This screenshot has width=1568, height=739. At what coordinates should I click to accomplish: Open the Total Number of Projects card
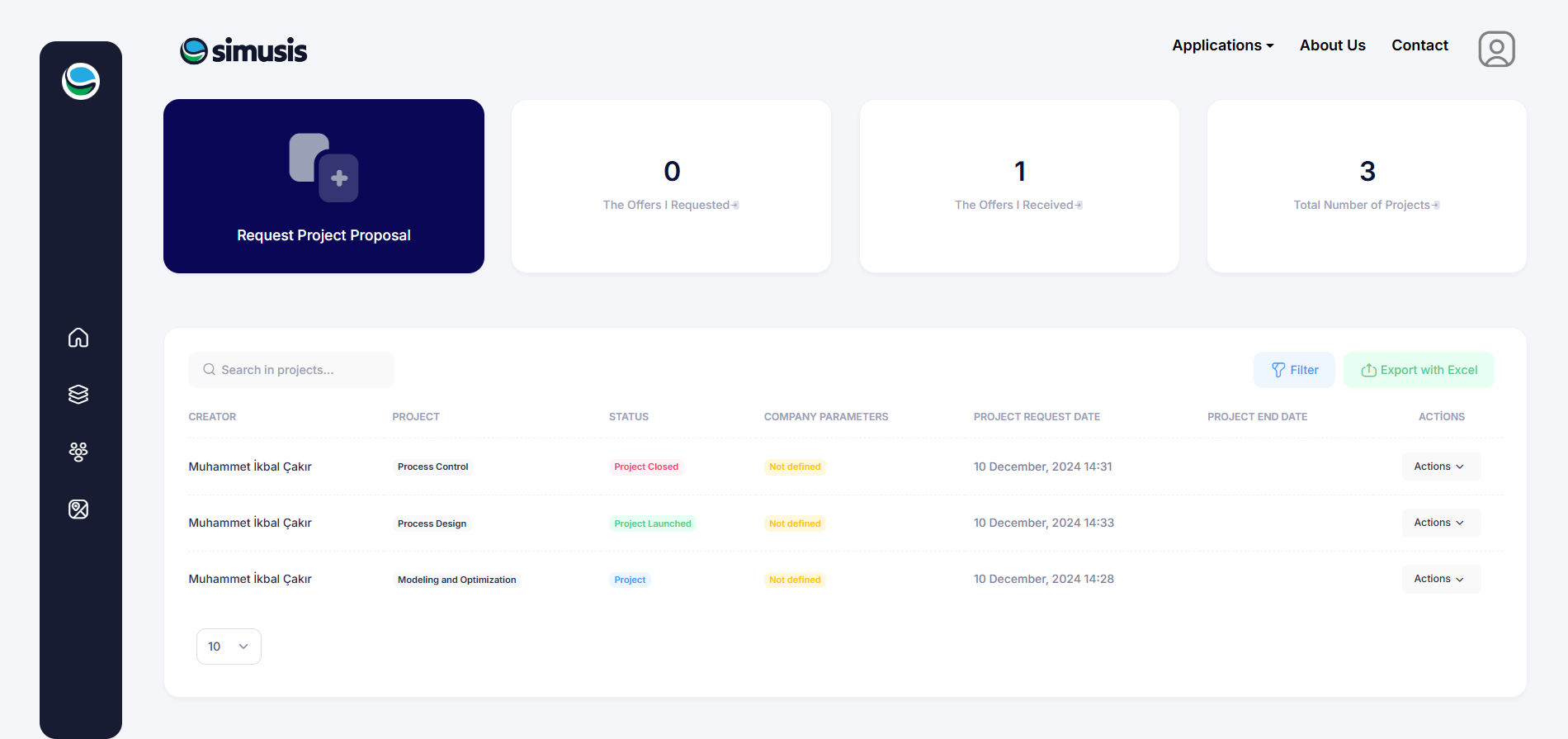1367,187
